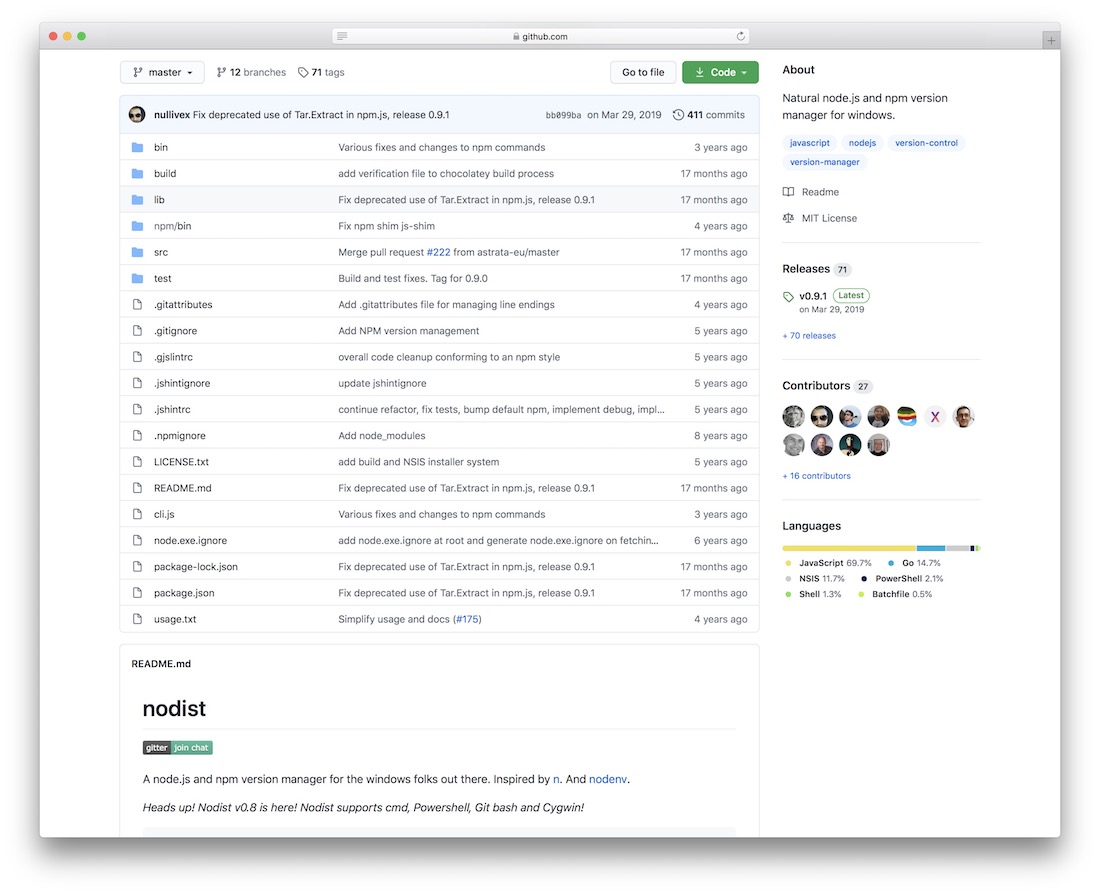Open the Contributors section heading
1100x894 pixels.
[816, 386]
